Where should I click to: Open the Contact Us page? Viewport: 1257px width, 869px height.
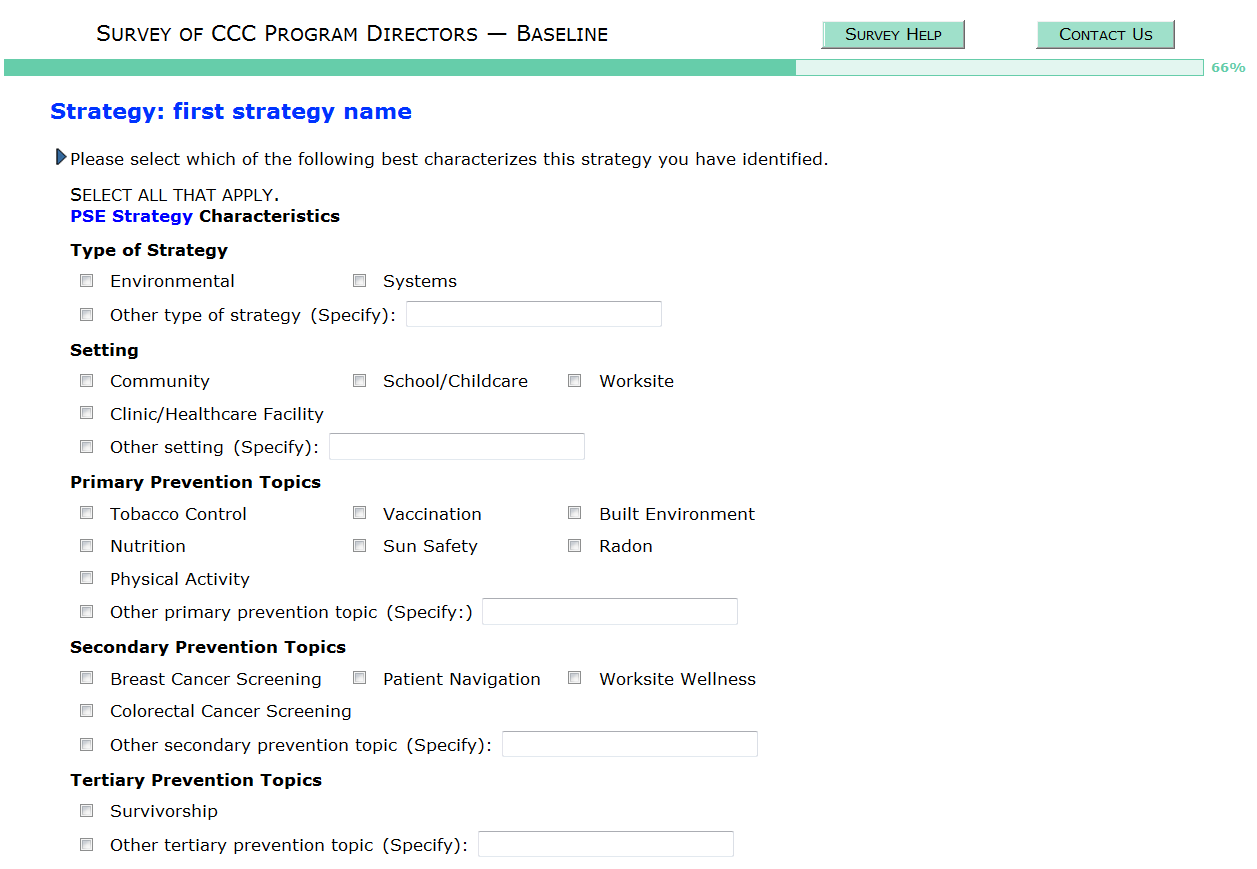point(1105,34)
